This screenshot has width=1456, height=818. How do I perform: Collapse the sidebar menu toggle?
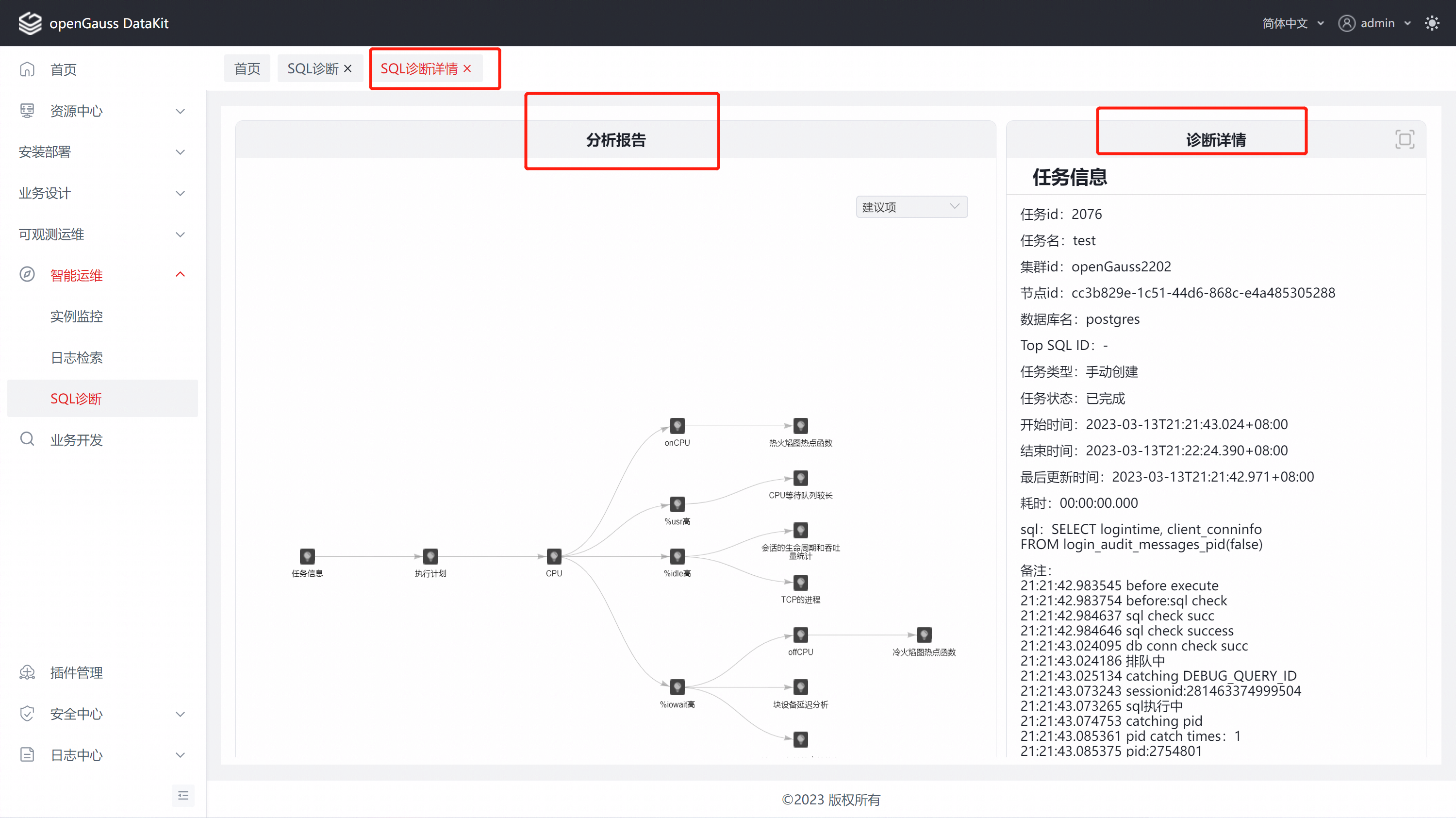tap(183, 795)
